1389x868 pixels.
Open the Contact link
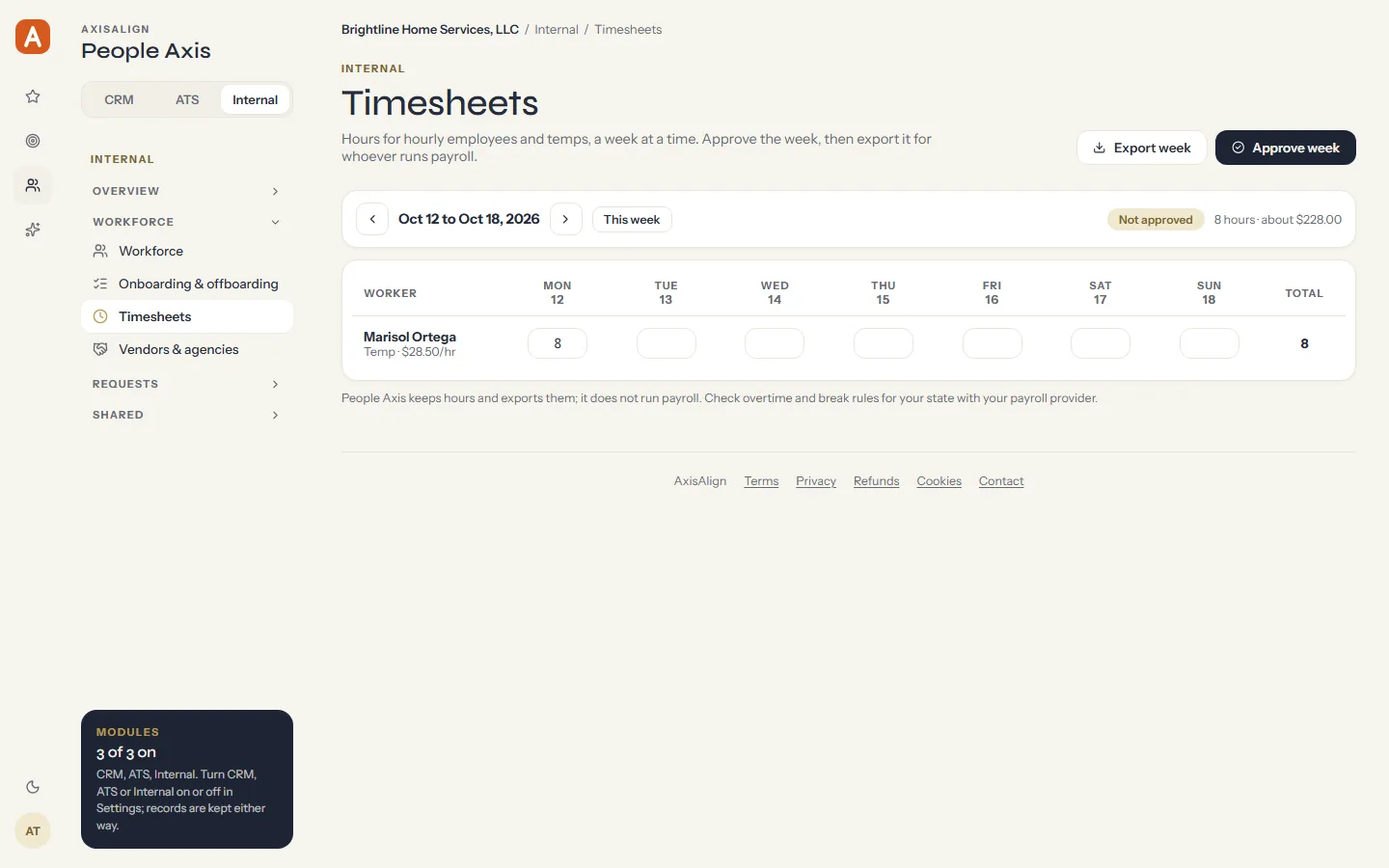point(1001,481)
